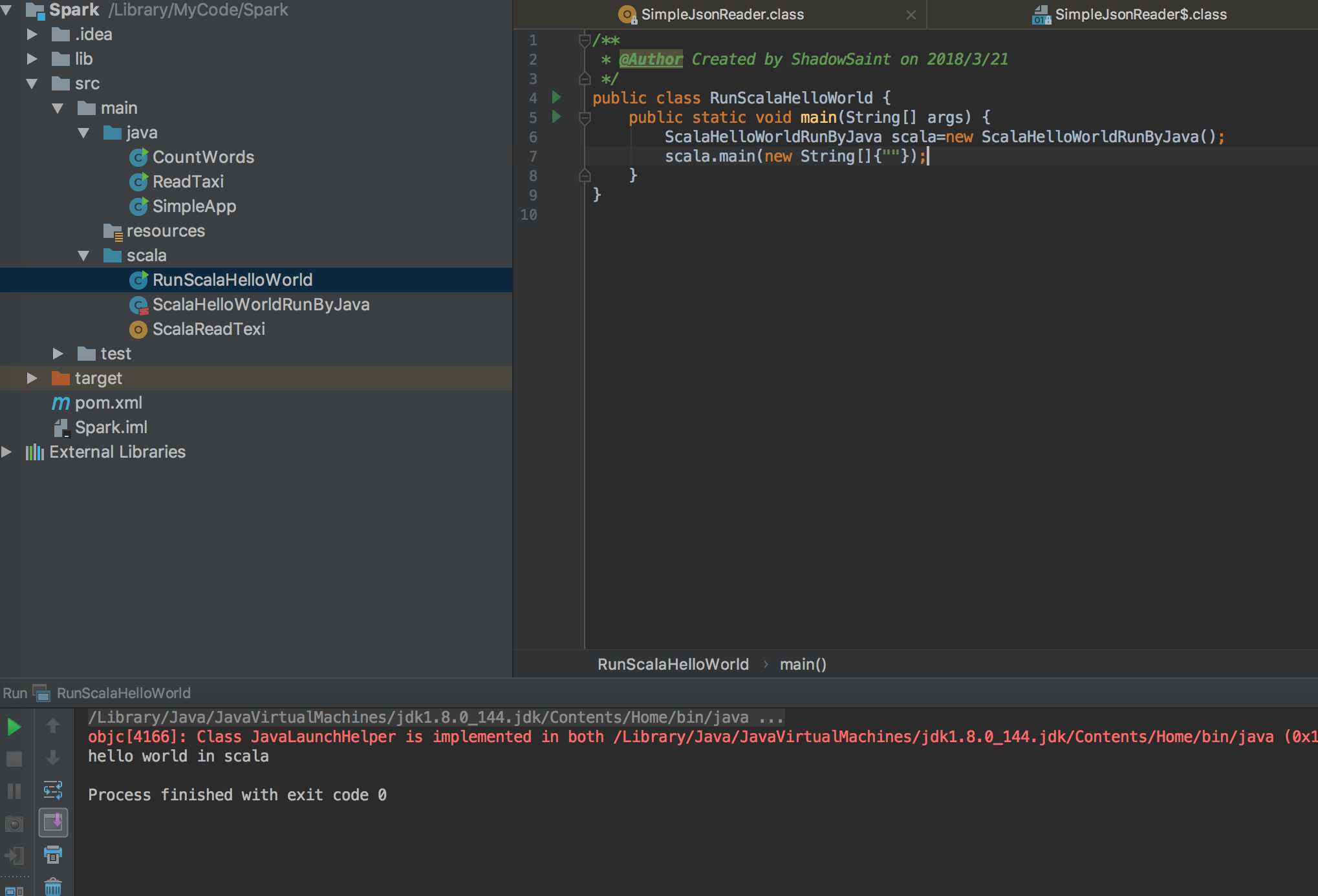Click main() breadcrumb
1318x896 pixels.
[803, 664]
